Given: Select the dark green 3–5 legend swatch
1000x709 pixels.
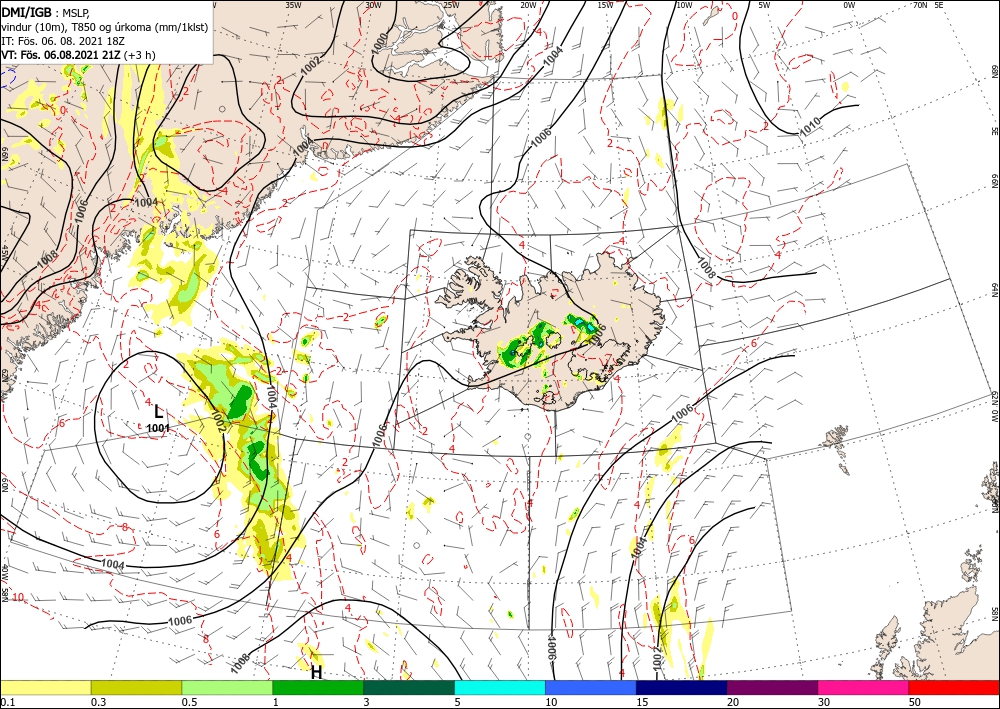Looking at the screenshot, I should [x=409, y=687].
